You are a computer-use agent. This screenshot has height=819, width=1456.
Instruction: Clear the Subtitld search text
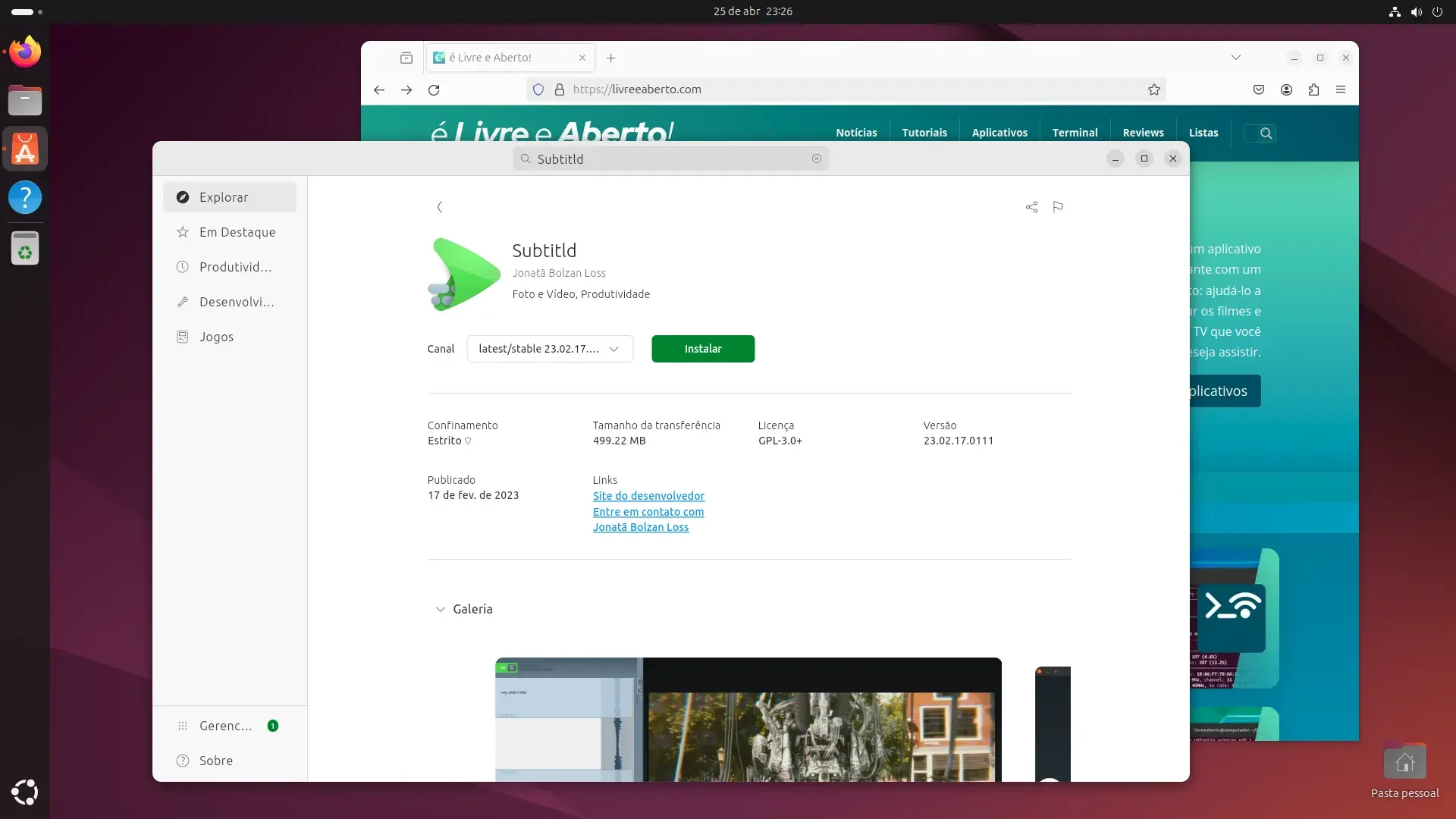(x=817, y=158)
